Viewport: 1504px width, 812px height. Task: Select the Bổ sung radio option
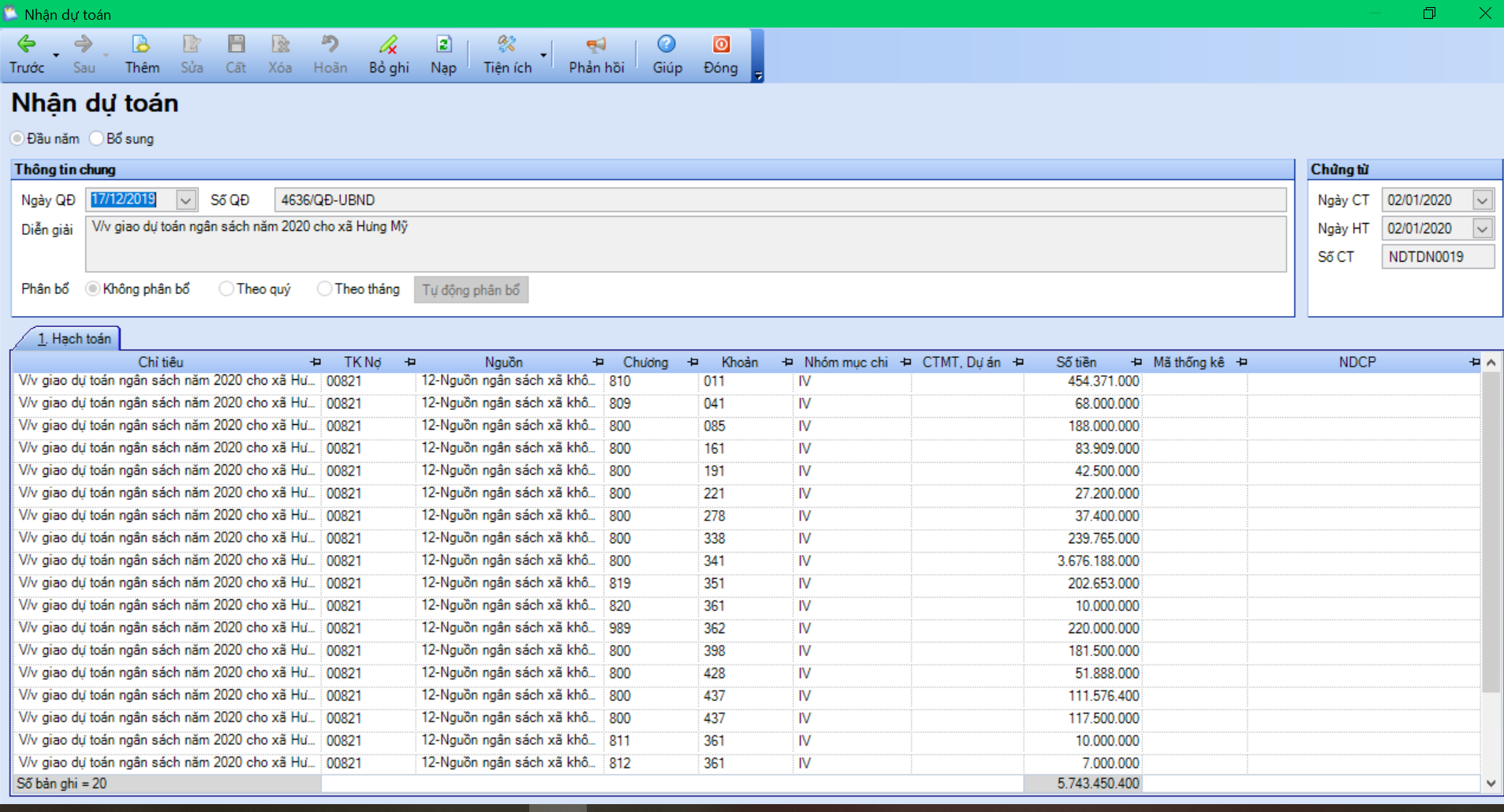pos(97,139)
